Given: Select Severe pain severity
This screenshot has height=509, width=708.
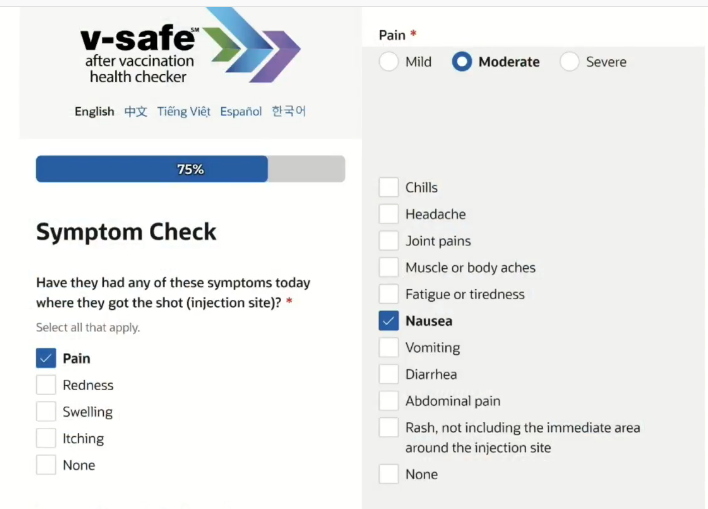Looking at the screenshot, I should (x=570, y=62).
